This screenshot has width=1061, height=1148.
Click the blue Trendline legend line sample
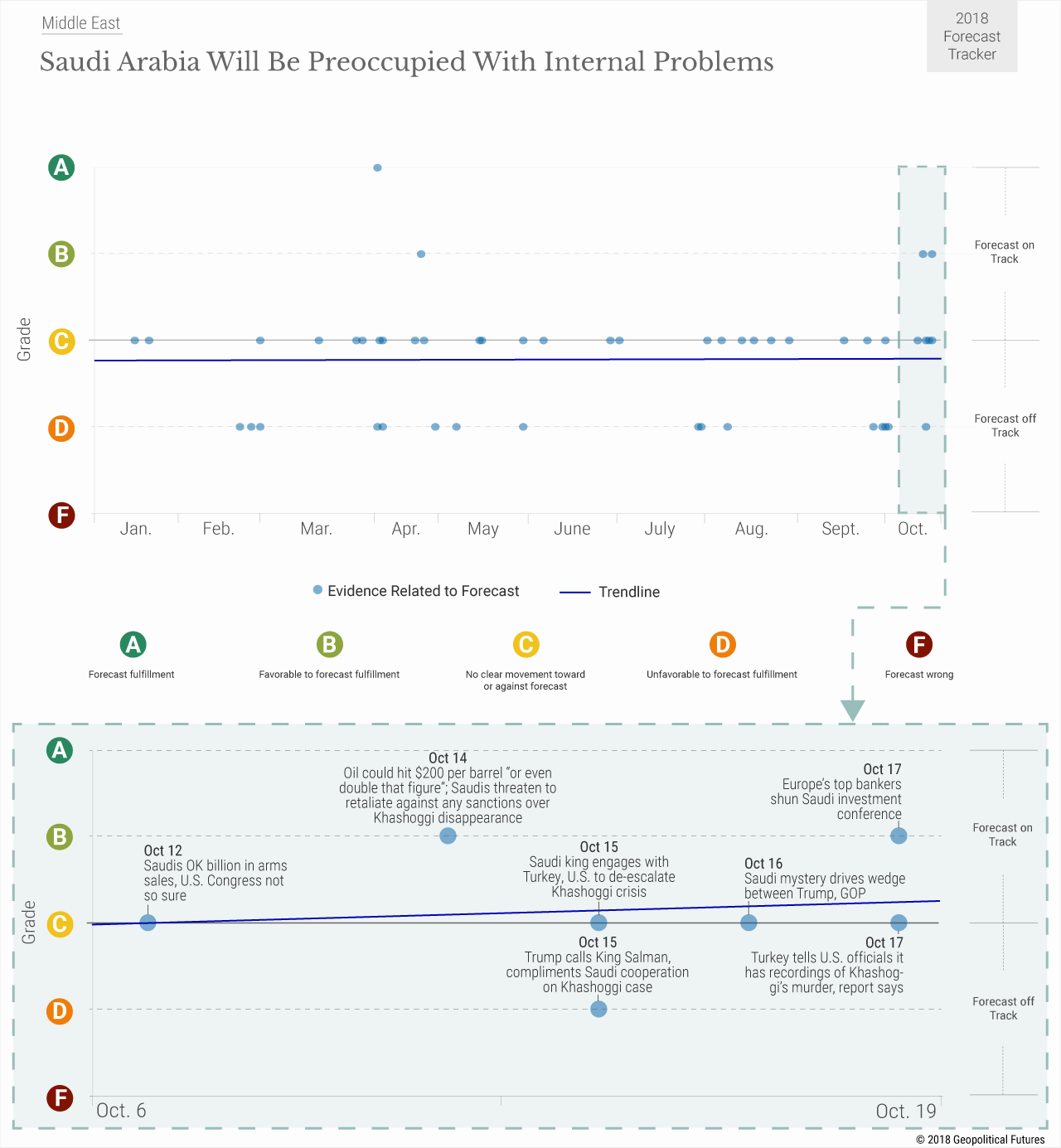(x=575, y=593)
